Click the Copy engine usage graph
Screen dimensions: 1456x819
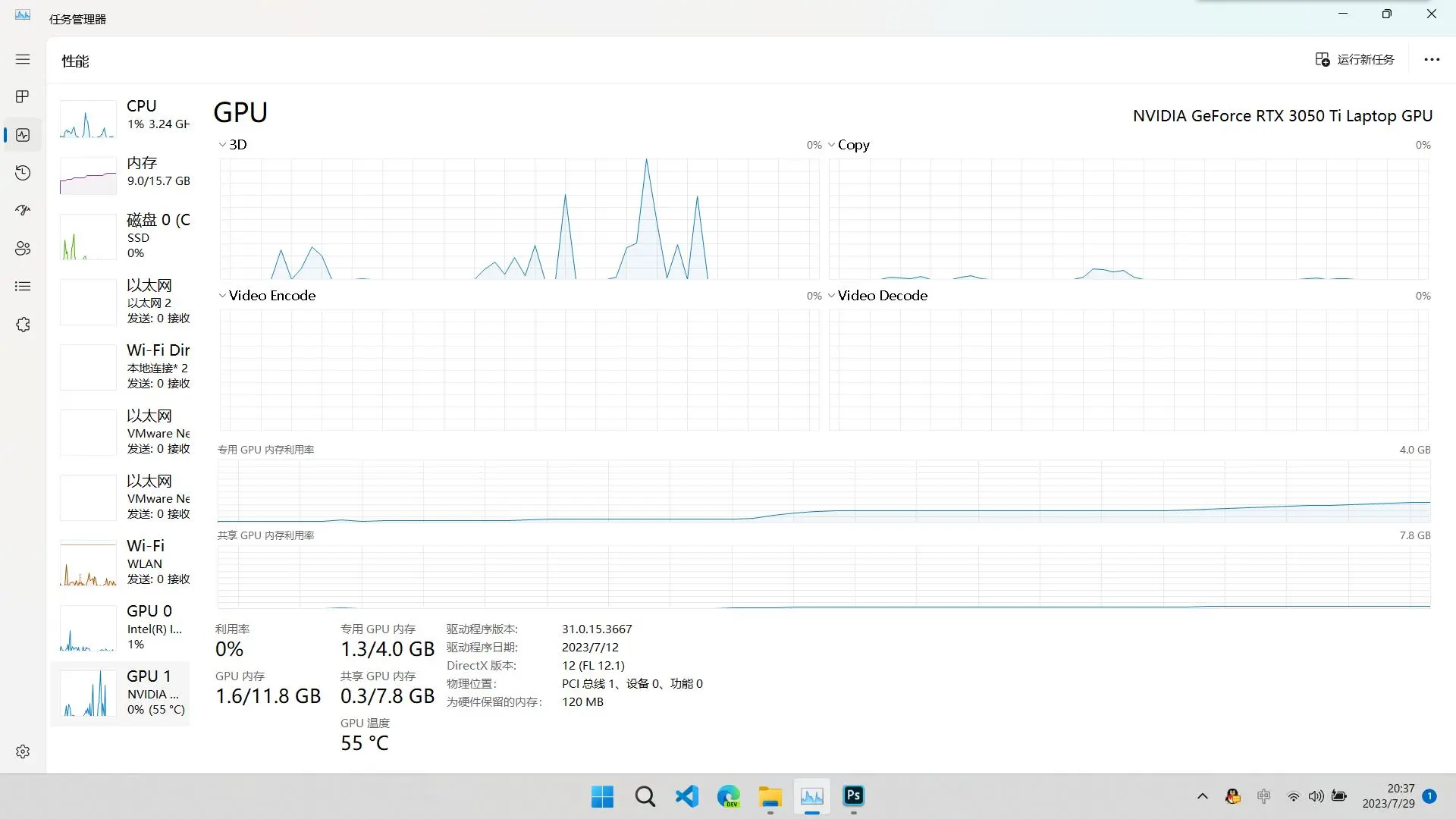point(1128,218)
